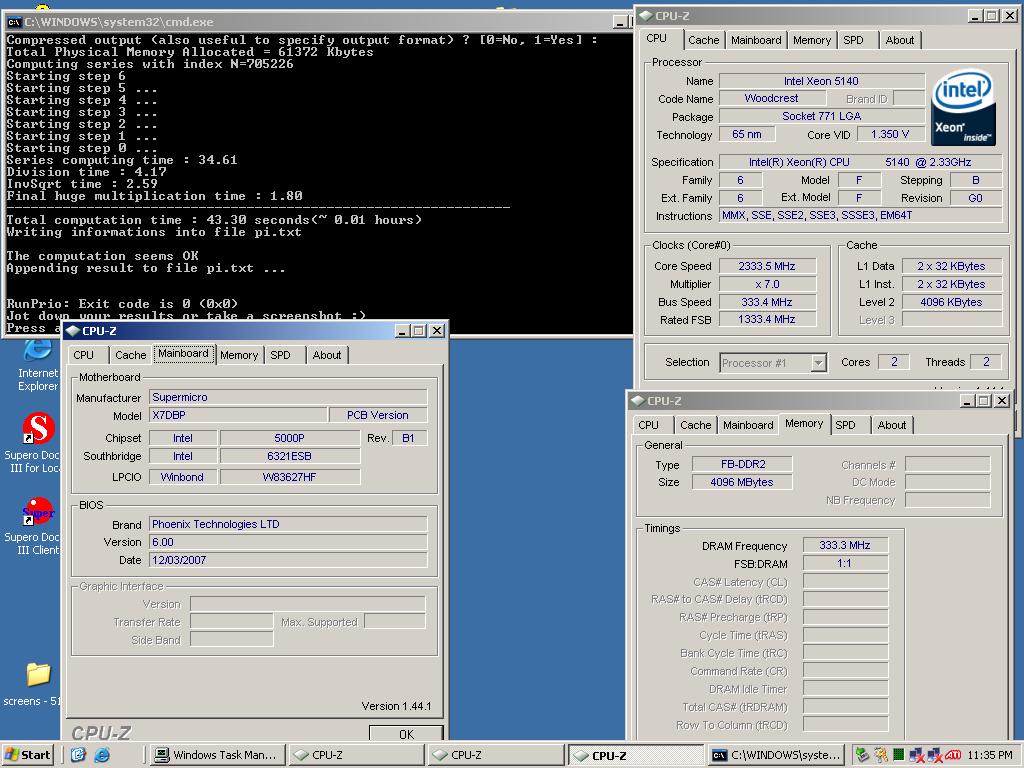Viewport: 1024px width, 768px height.
Task: Select Cache tab in bottom-right Memory CPU-Z window
Action: coord(696,424)
